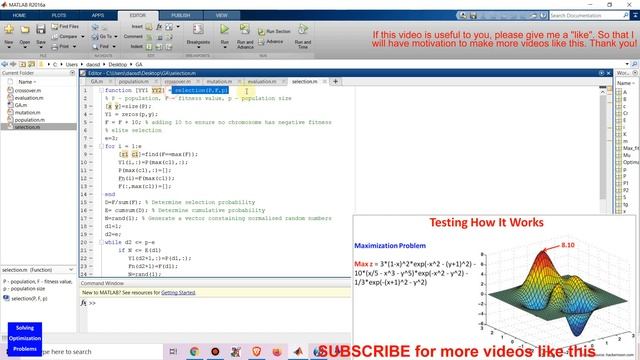640x360 pixels.
Task: Open the crossover.m editor tab
Action: 178,82
